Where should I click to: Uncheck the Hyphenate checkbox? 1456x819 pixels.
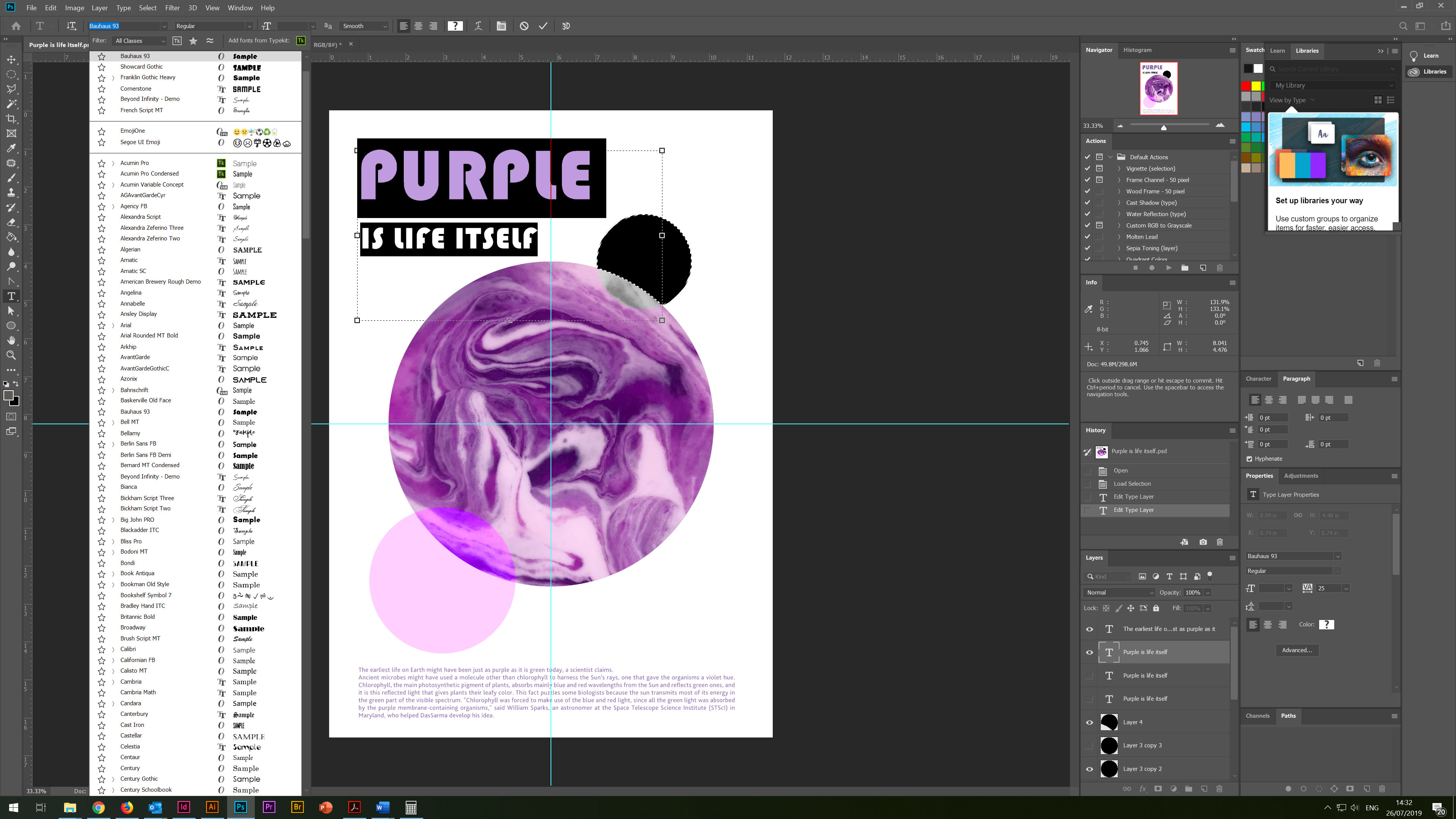1249,459
